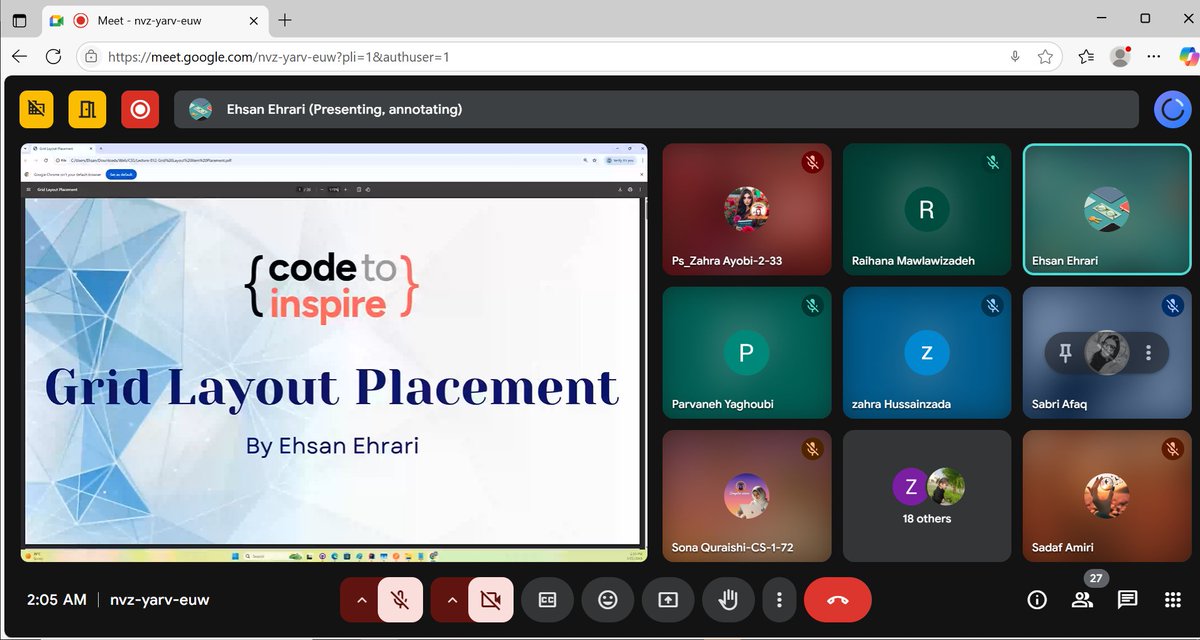
Task: Unmute your microphone
Action: click(399, 600)
